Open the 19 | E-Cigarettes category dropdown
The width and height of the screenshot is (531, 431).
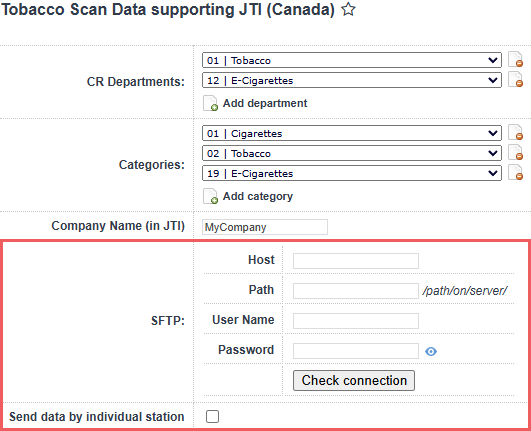352,173
